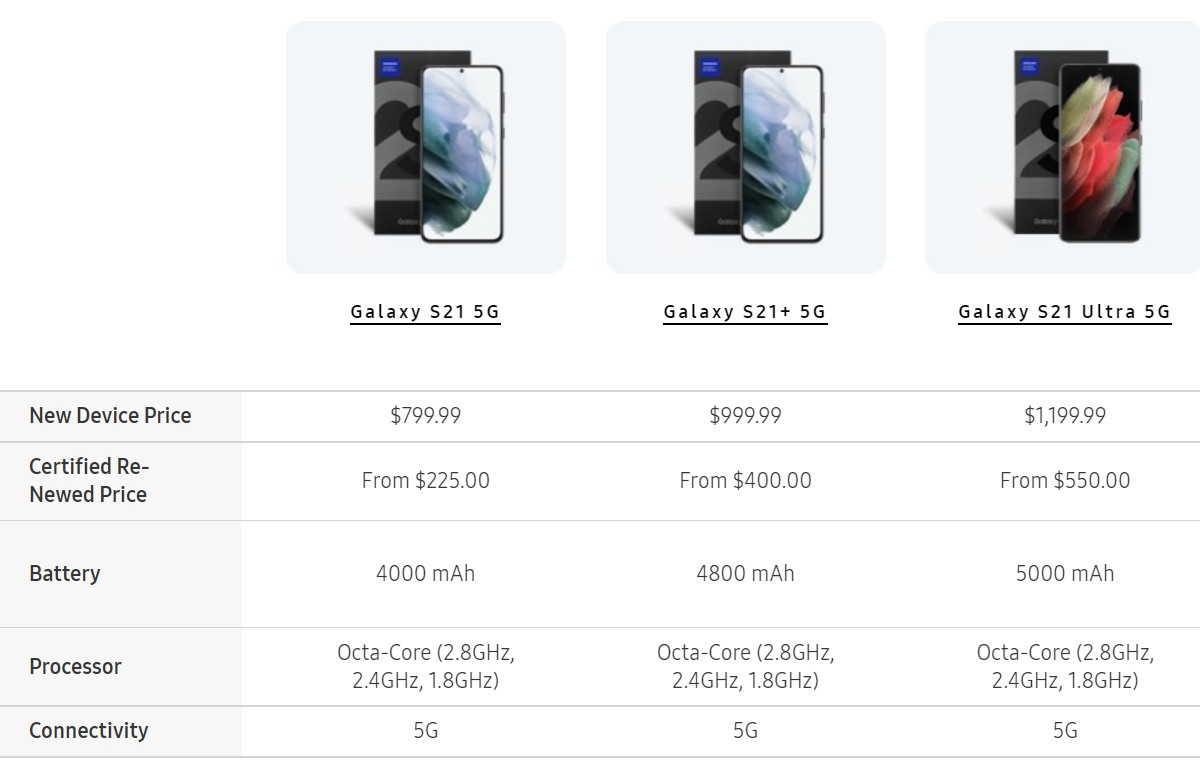This screenshot has width=1200, height=764.
Task: Click the Battery row label
Action: point(65,574)
